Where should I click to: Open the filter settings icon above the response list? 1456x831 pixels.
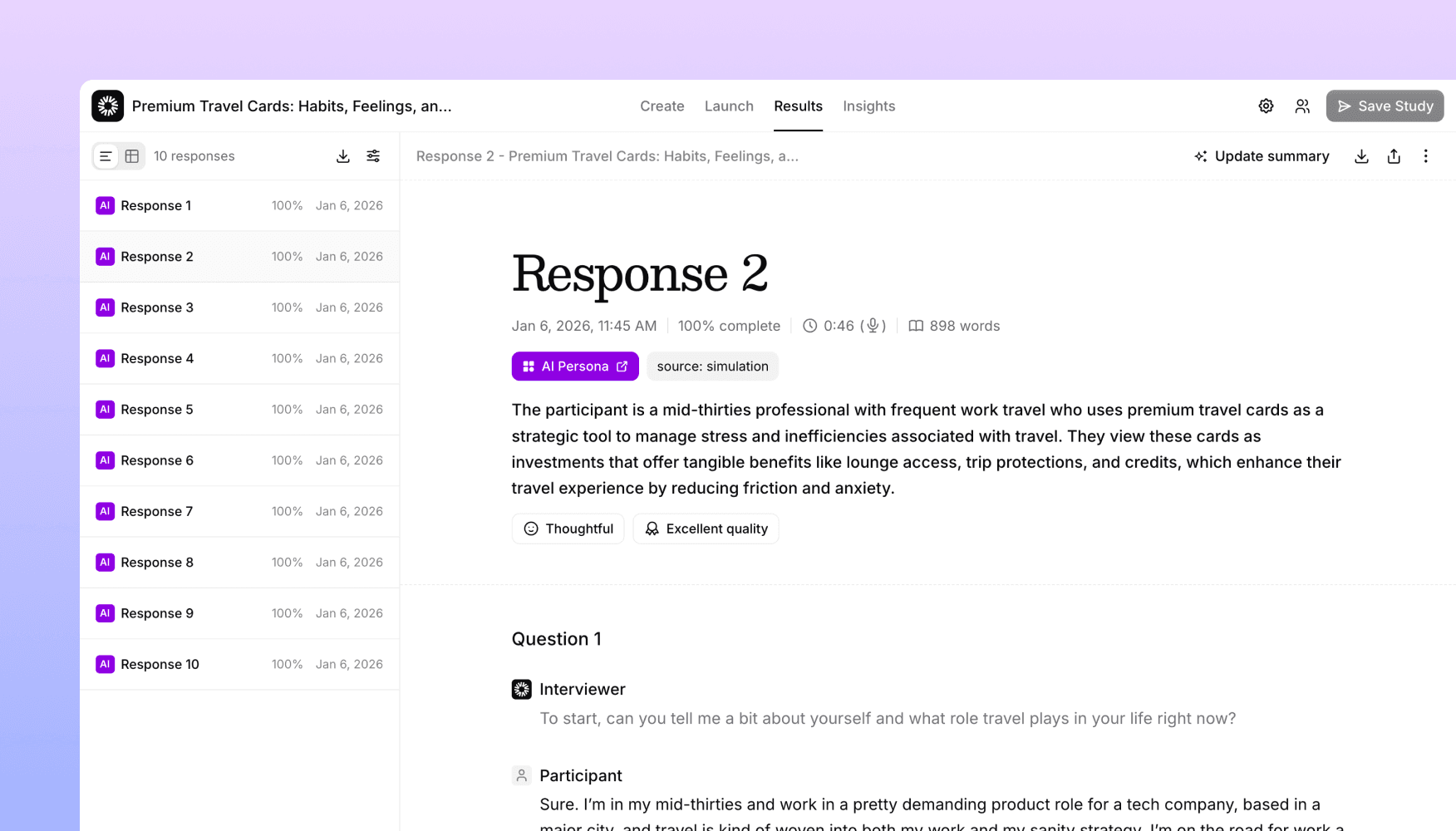coord(373,155)
